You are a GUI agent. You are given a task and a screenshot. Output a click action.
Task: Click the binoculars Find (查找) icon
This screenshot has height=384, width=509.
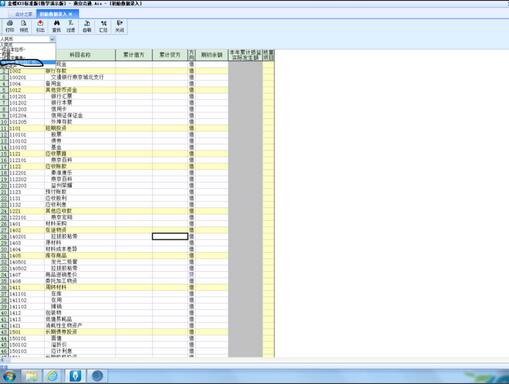(57, 26)
